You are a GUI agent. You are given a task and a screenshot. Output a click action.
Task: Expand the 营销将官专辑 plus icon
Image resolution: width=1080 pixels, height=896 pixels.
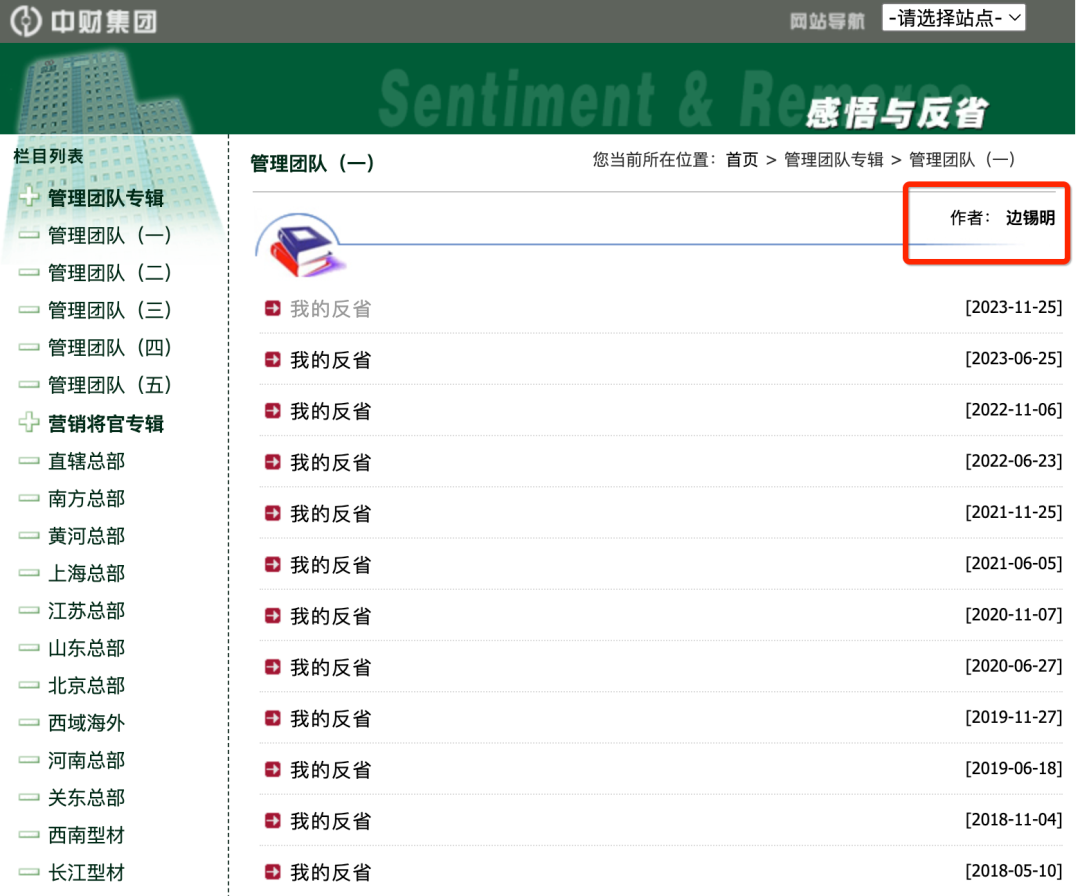click(x=29, y=422)
